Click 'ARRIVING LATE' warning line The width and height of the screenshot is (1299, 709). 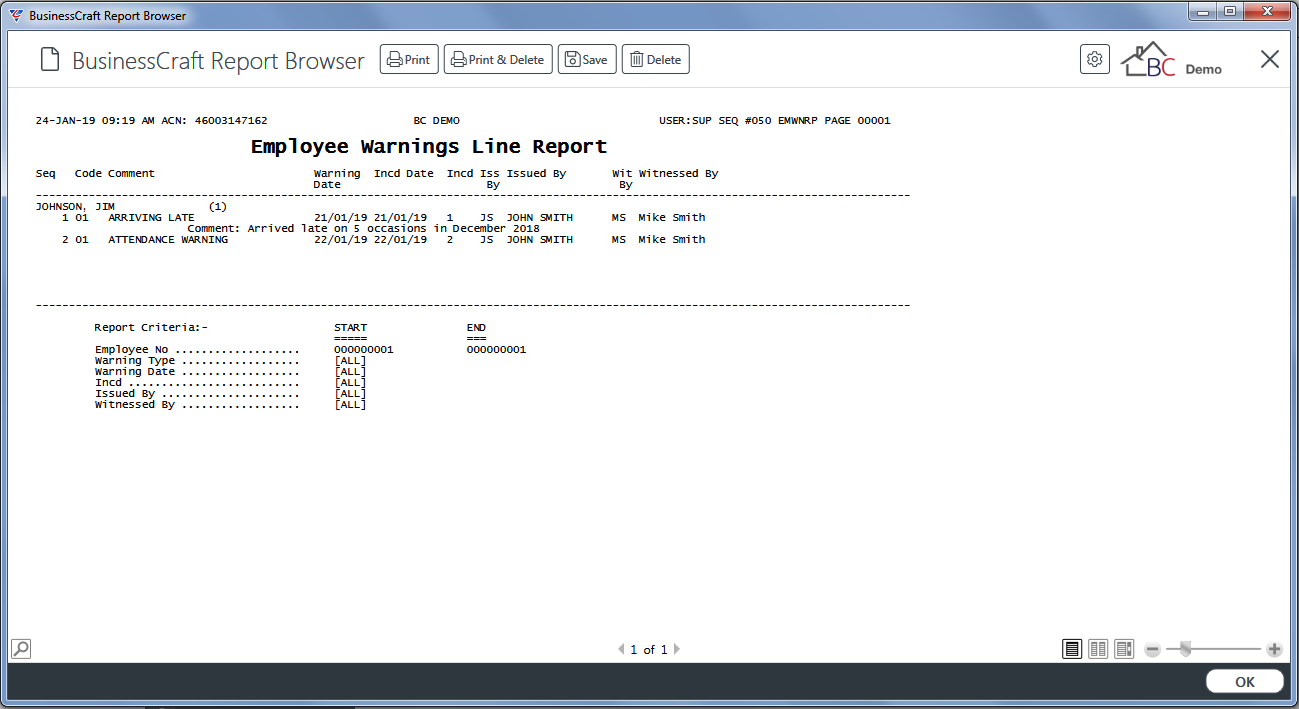click(151, 217)
